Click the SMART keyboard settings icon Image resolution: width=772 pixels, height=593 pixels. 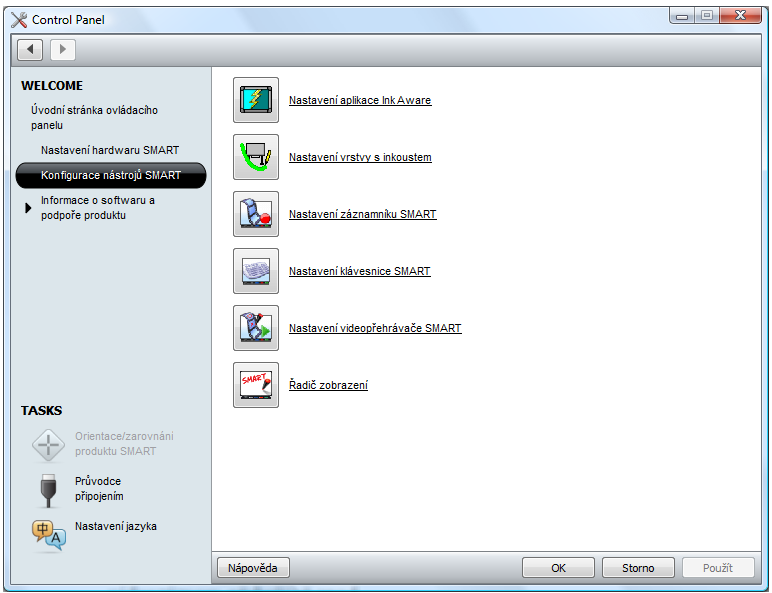256,271
